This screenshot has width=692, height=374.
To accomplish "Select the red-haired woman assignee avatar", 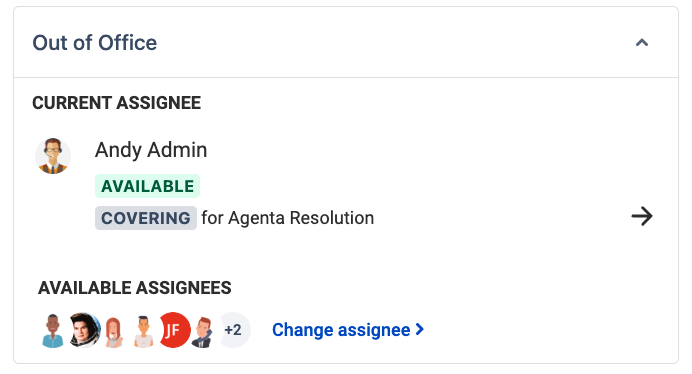I will point(114,332).
